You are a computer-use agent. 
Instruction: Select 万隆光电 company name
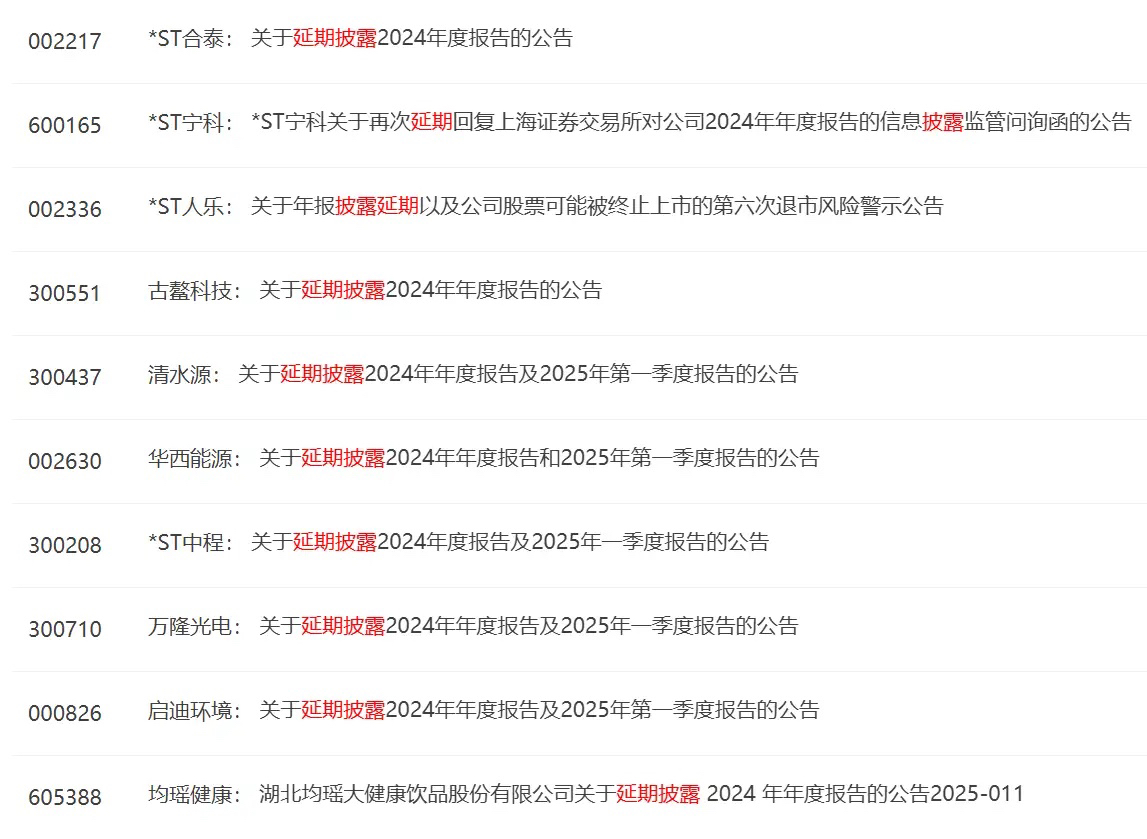tap(195, 627)
